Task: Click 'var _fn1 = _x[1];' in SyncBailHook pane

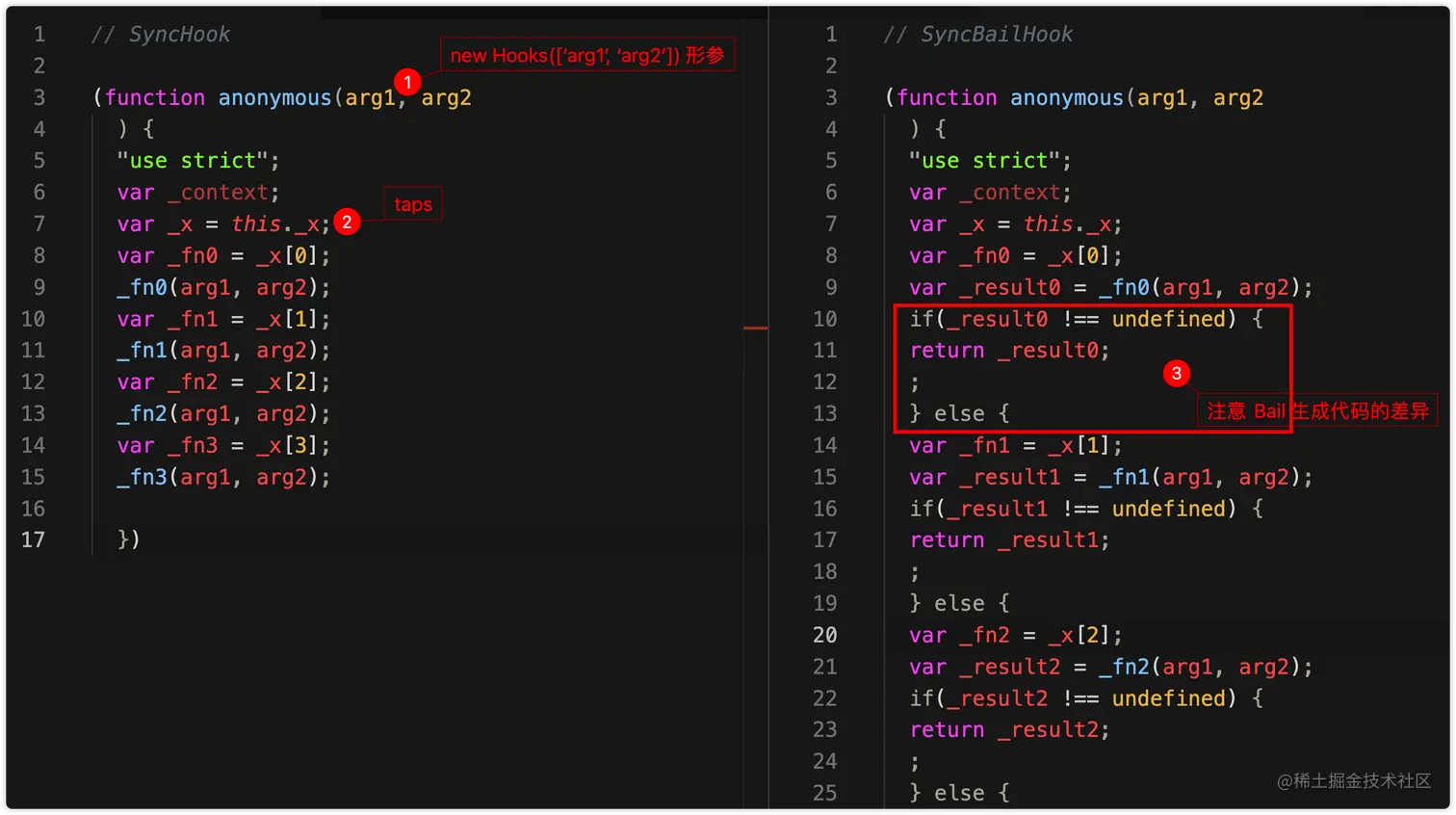Action: click(1015, 446)
